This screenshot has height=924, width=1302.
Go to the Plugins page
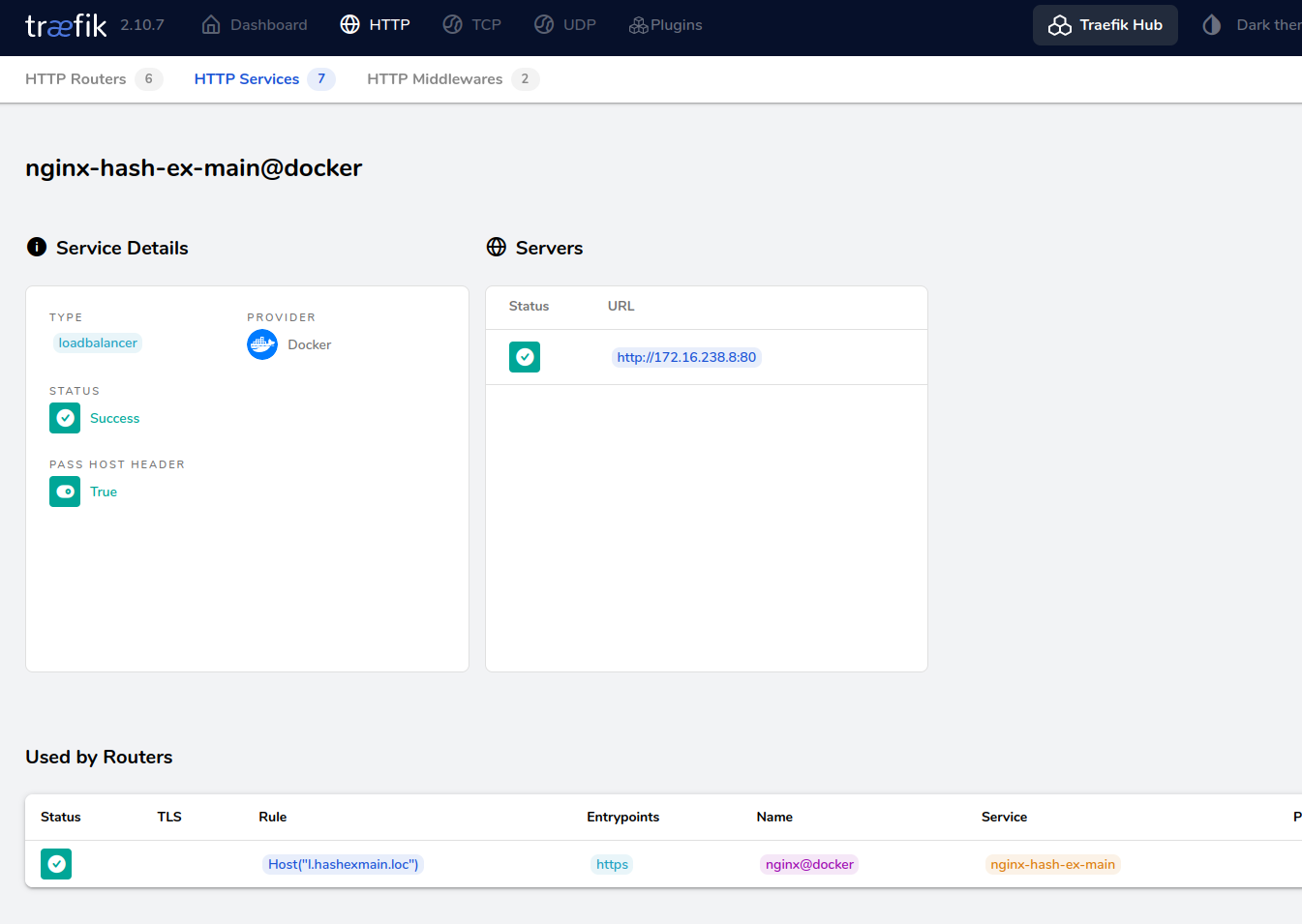pyautogui.click(x=665, y=25)
